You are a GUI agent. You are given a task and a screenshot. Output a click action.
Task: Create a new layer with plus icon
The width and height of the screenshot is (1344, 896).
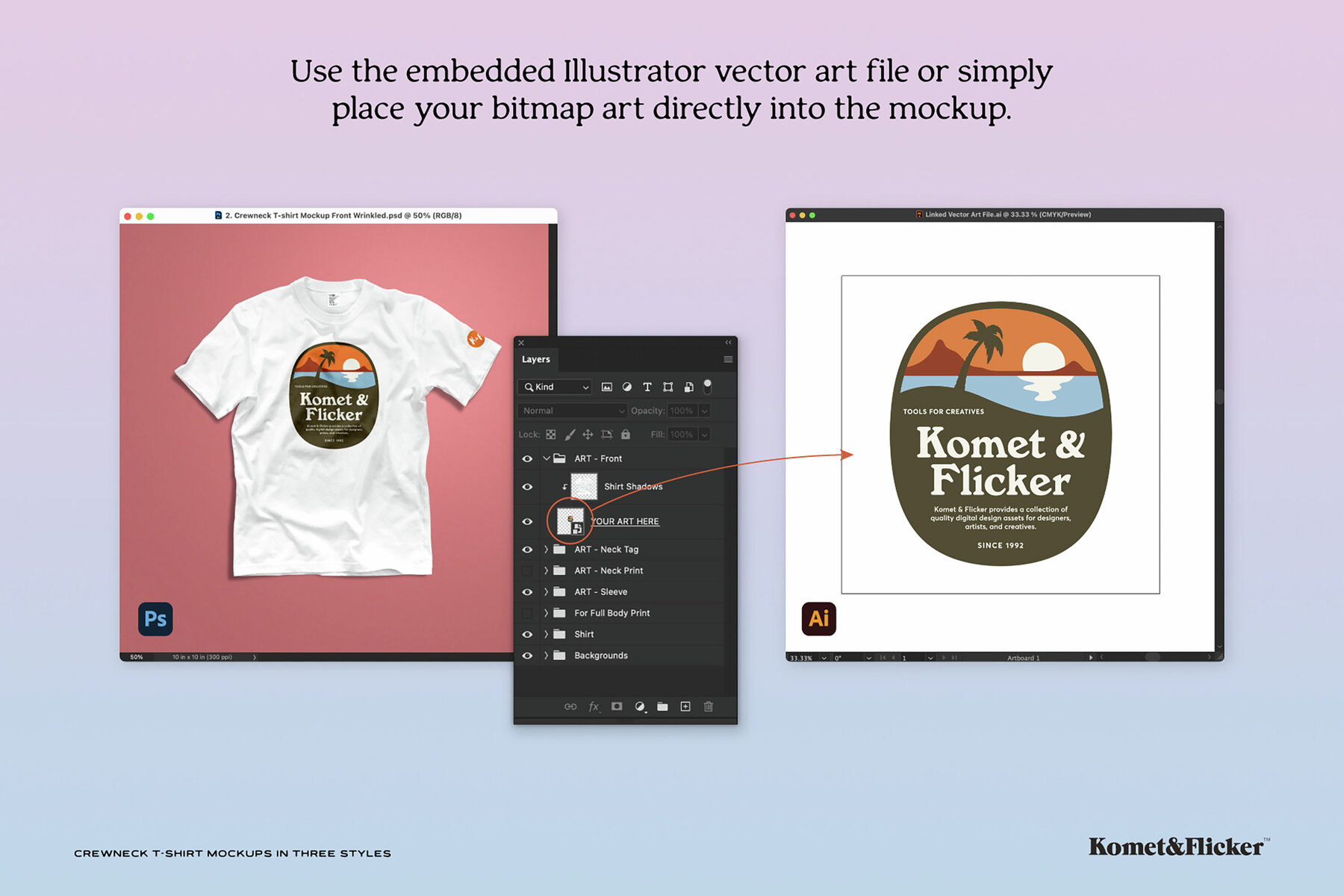coord(685,706)
